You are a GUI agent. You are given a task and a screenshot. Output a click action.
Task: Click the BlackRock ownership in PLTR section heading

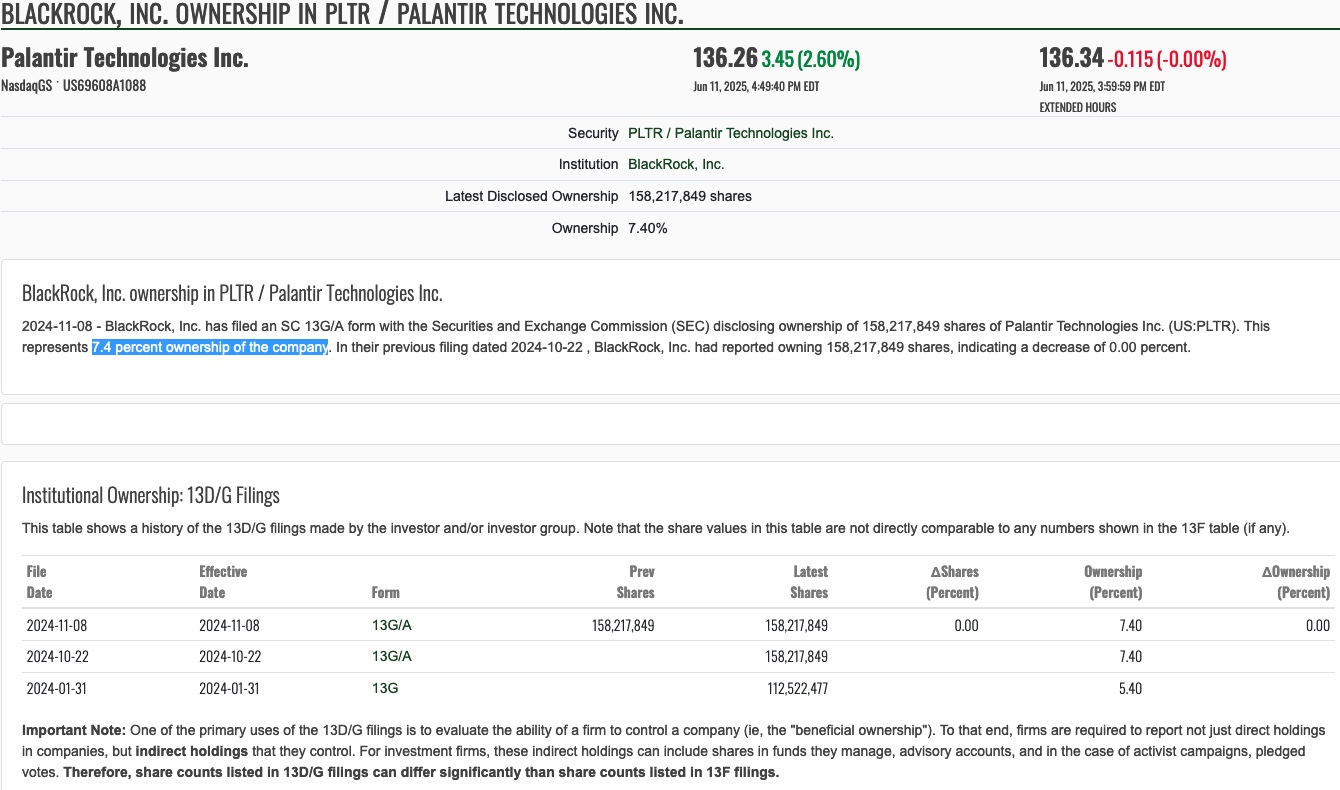[232, 293]
